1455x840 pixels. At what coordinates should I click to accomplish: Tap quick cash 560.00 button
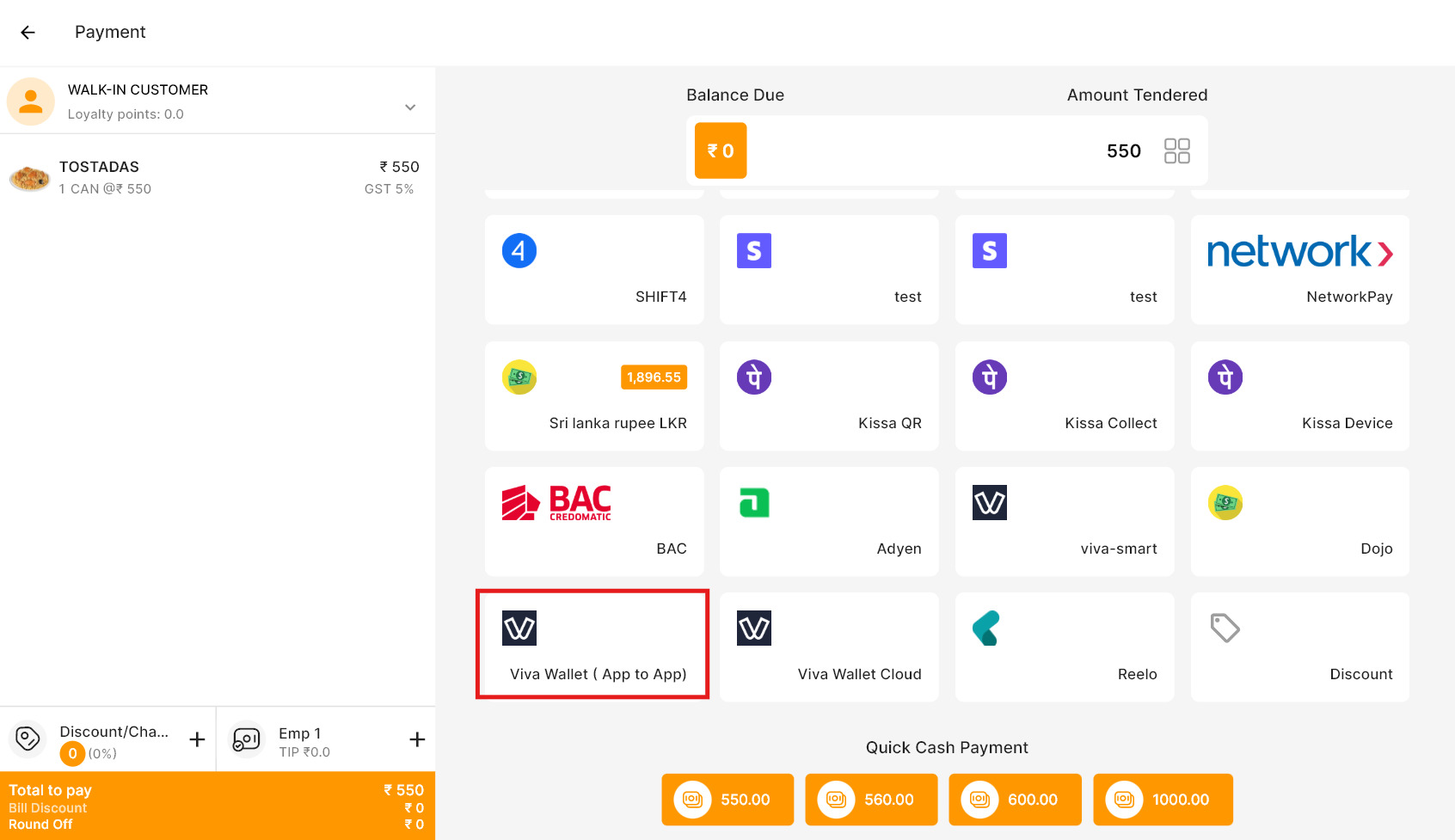[x=871, y=800]
